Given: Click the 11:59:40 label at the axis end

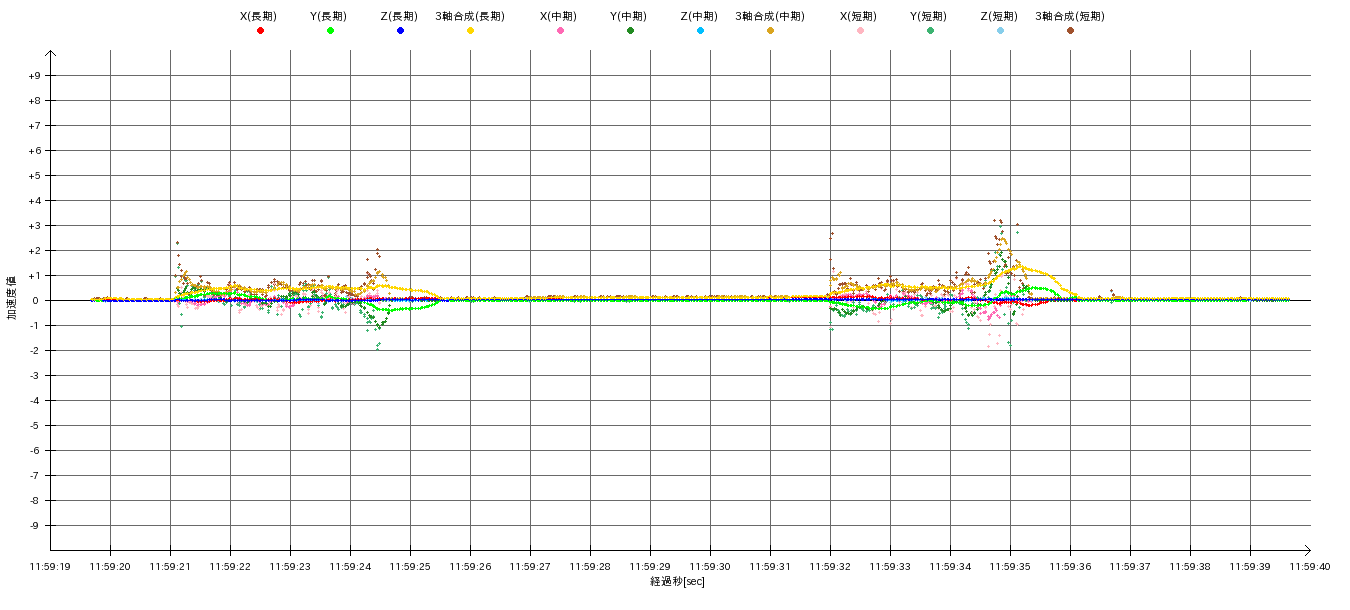Looking at the screenshot, I should (1310, 566).
